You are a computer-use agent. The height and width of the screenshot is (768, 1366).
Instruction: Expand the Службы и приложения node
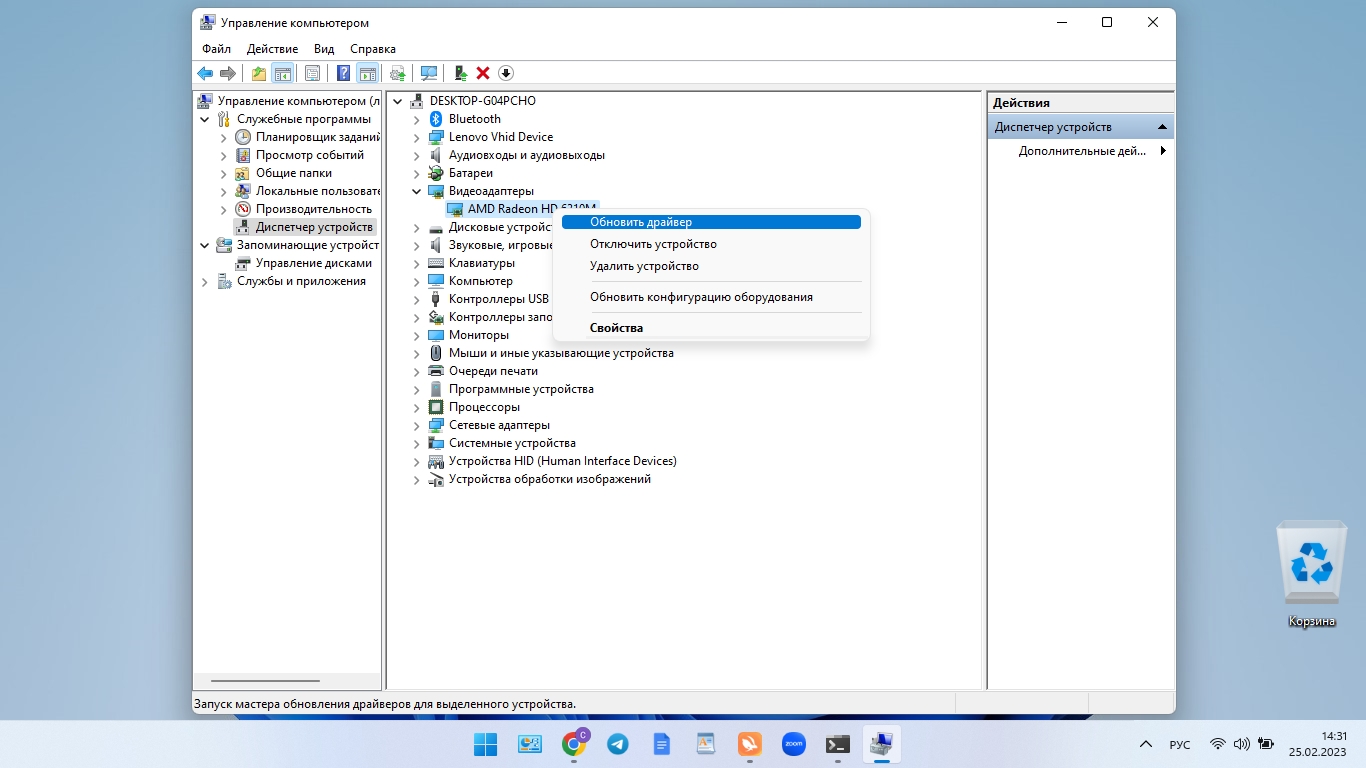205,281
